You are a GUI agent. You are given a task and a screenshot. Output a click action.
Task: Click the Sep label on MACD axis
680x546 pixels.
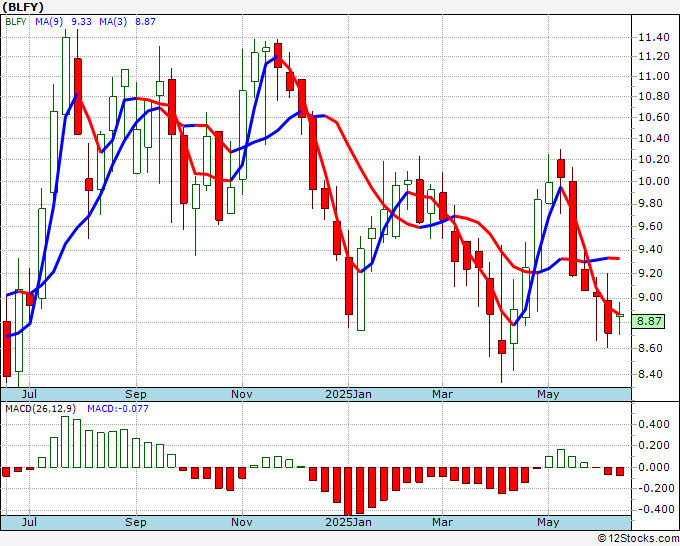[x=136, y=522]
